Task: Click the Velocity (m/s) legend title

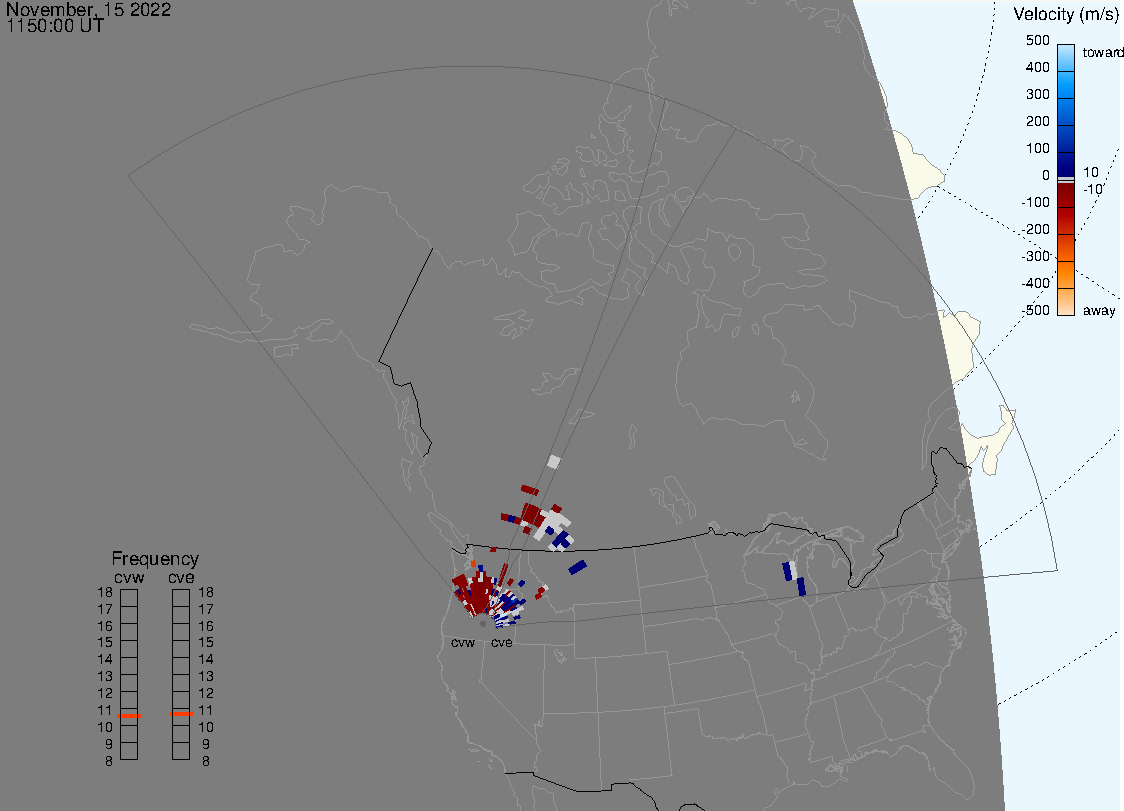Action: point(1065,14)
